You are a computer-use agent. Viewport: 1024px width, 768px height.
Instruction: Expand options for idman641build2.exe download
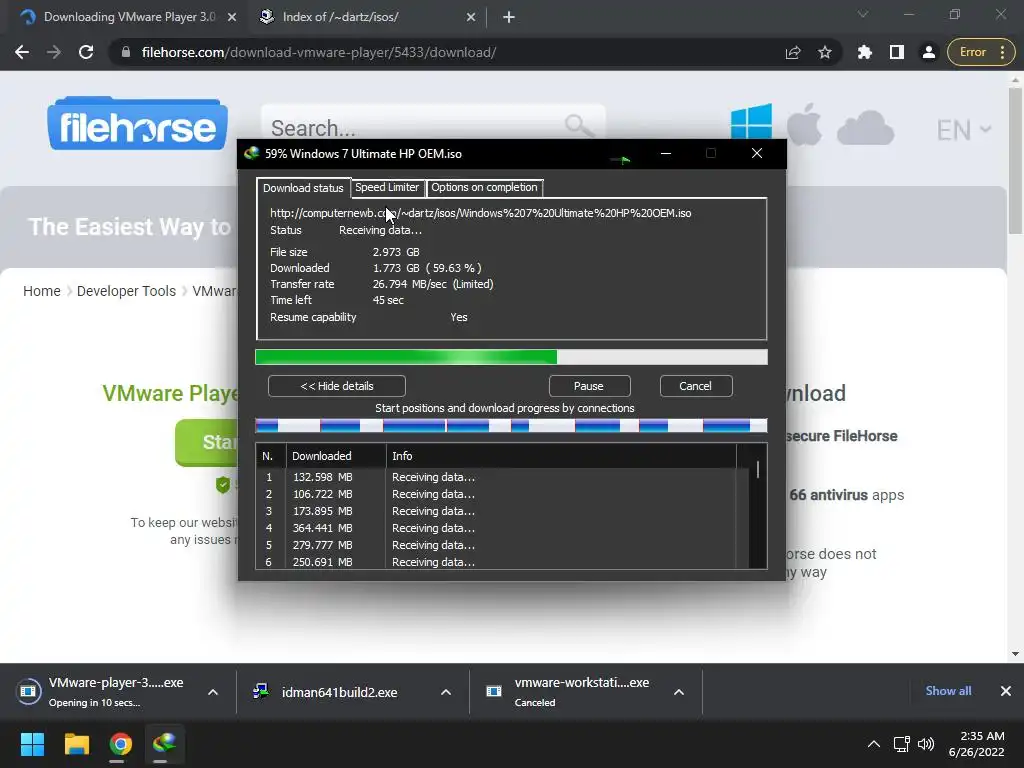[x=446, y=692]
